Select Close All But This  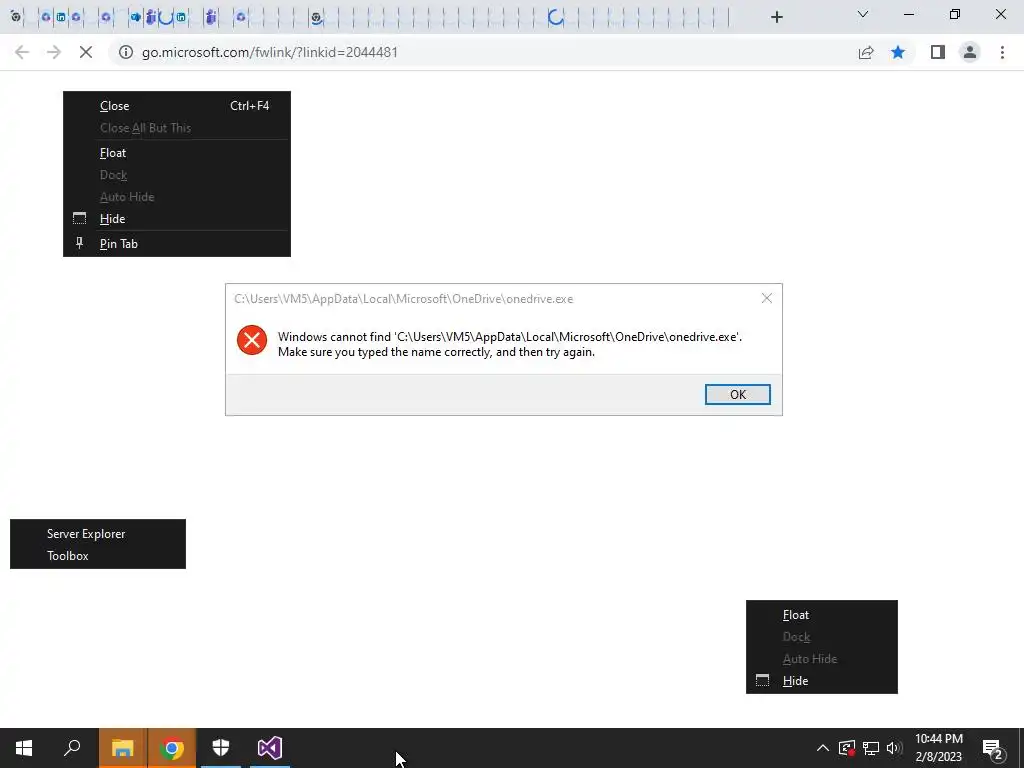click(177, 128)
